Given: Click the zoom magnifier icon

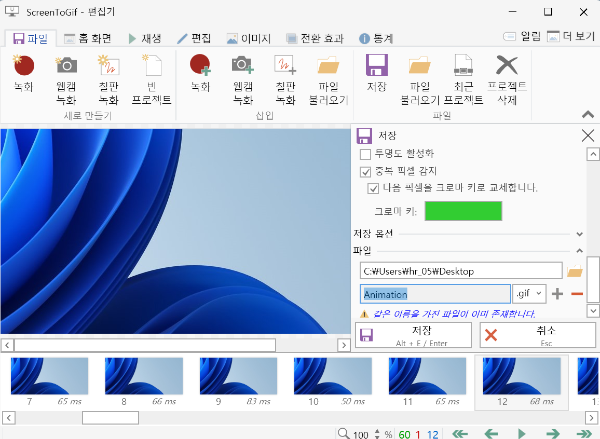Looking at the screenshot, I should [x=343, y=434].
